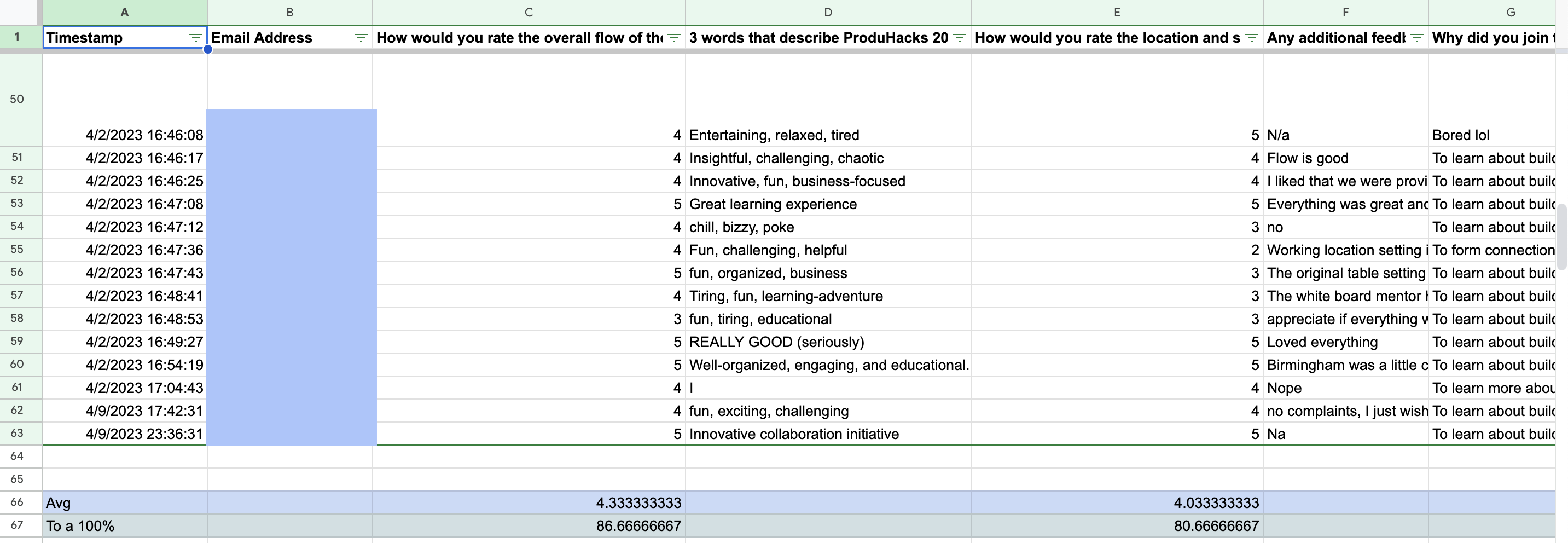Viewport: 1568px width, 543px height.
Task: Click cell 'chill, bizzy, poke'
Action: [828, 227]
